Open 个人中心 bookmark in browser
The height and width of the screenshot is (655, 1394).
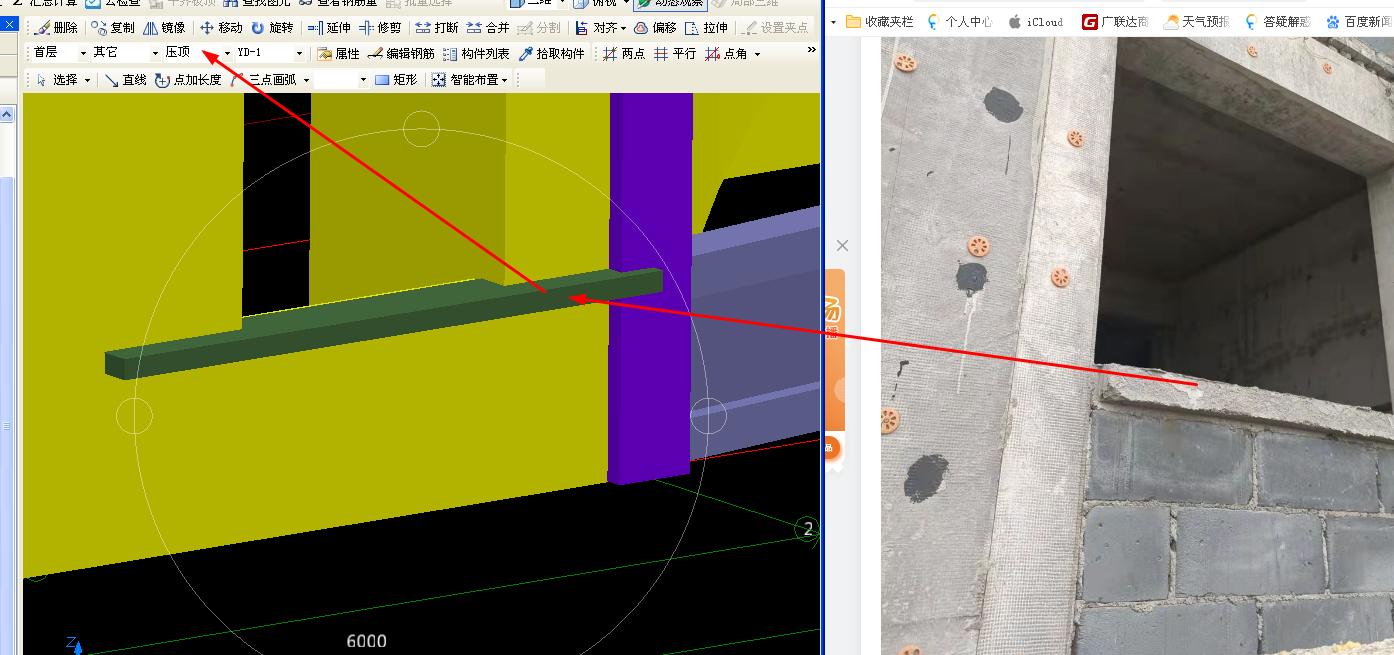pos(959,21)
